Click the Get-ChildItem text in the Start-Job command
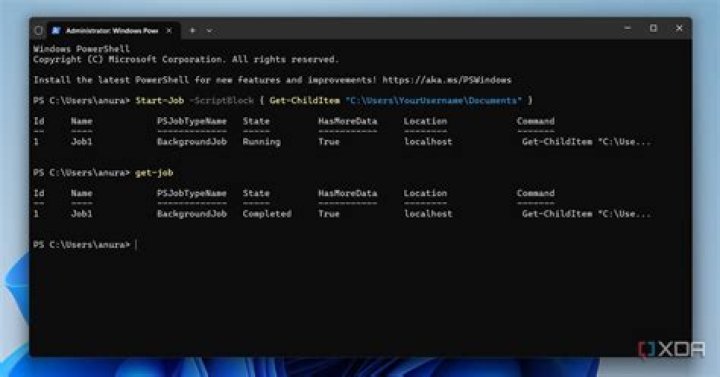720x377 pixels. tap(305, 101)
